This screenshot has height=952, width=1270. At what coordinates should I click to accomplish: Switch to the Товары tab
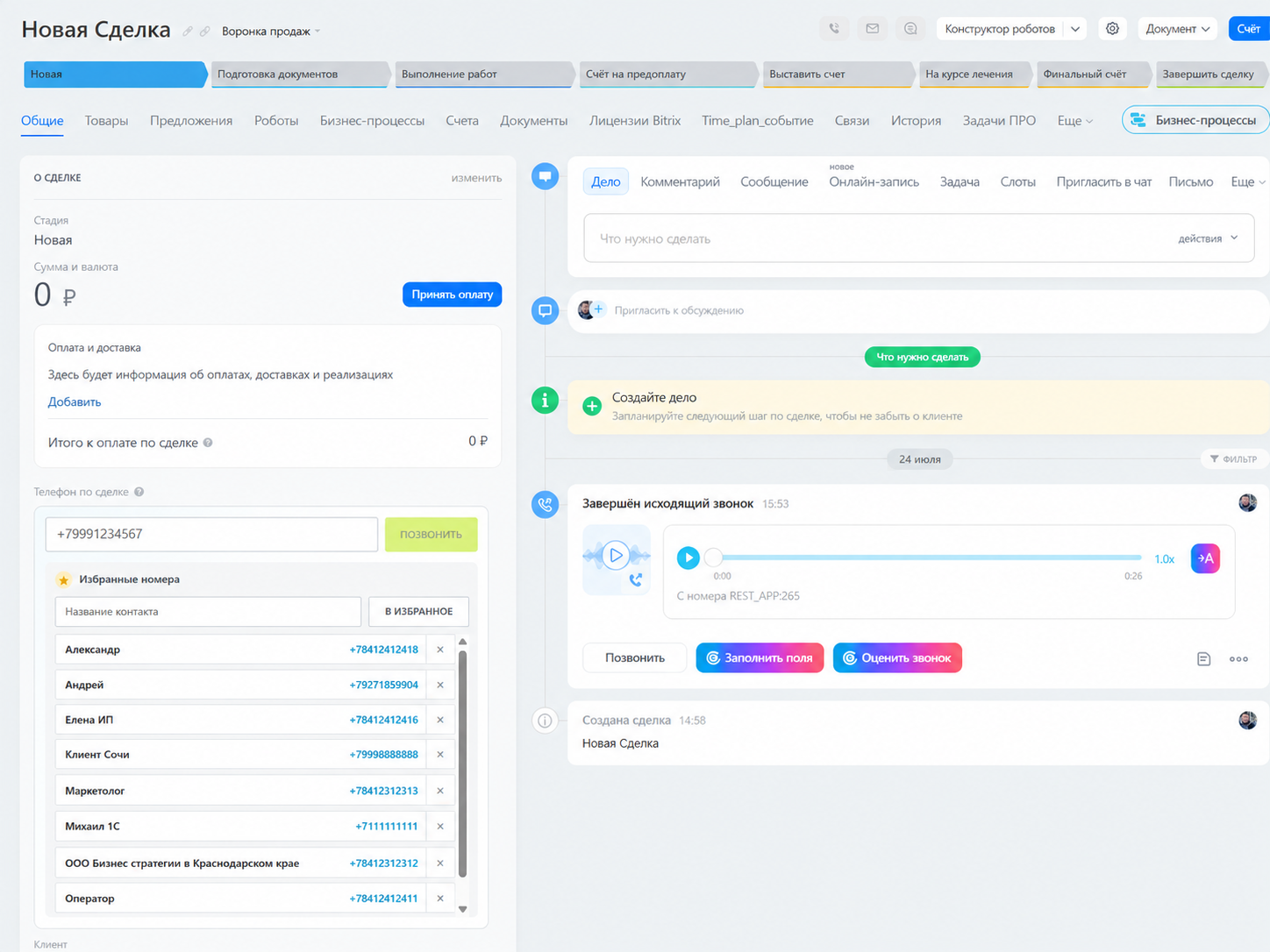tap(107, 121)
